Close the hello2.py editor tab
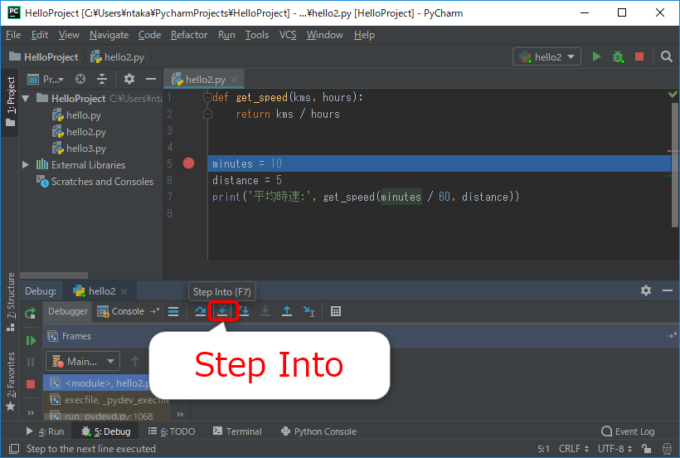 tap(234, 79)
